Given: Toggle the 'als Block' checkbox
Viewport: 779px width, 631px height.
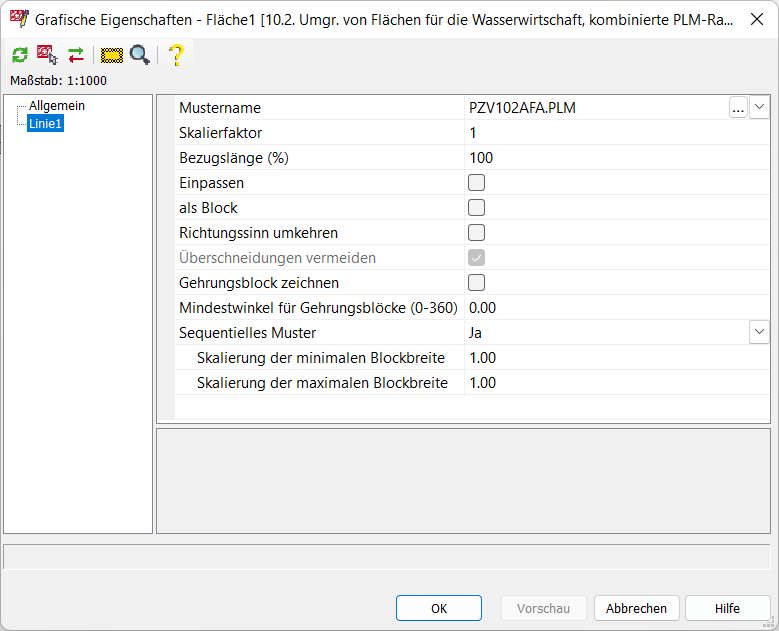Looking at the screenshot, I should coord(477,208).
